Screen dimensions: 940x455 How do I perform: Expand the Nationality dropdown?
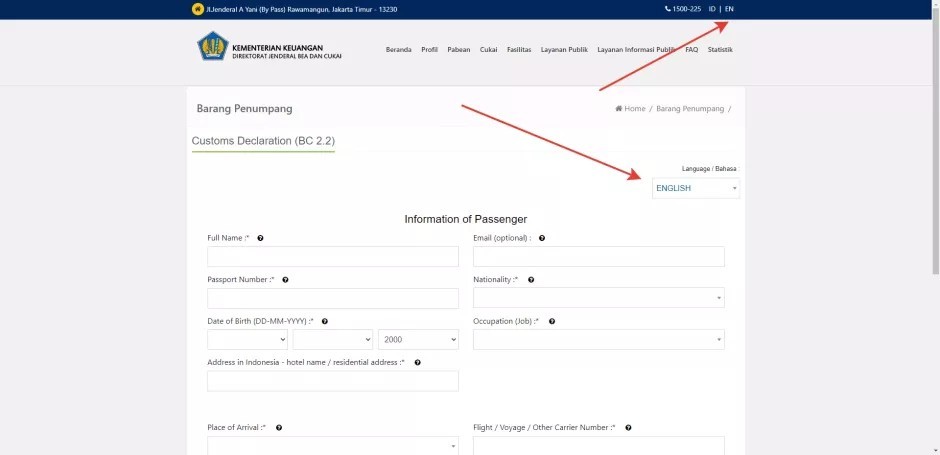pos(598,298)
